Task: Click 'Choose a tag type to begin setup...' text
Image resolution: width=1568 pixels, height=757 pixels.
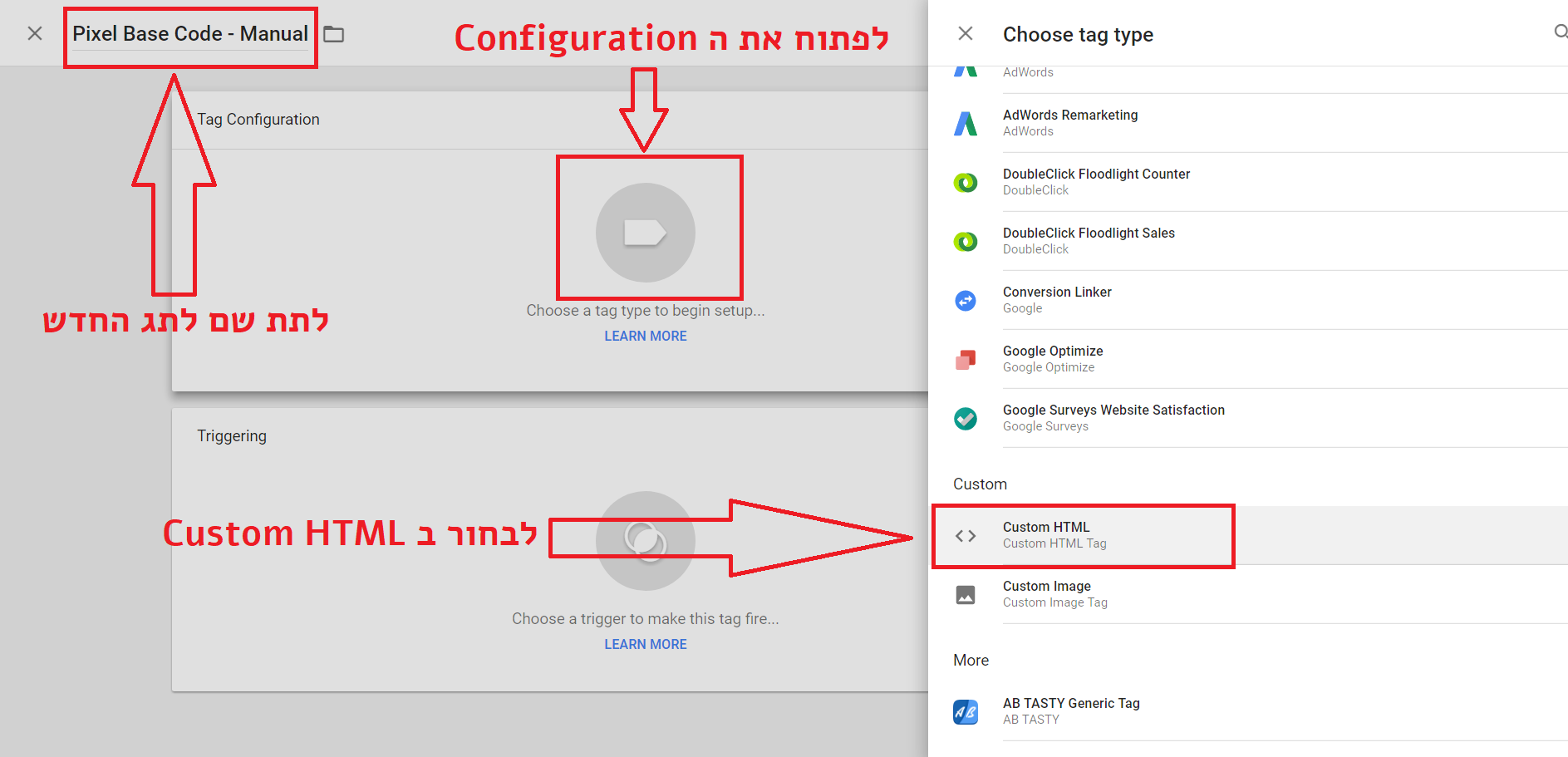Action: (x=646, y=310)
